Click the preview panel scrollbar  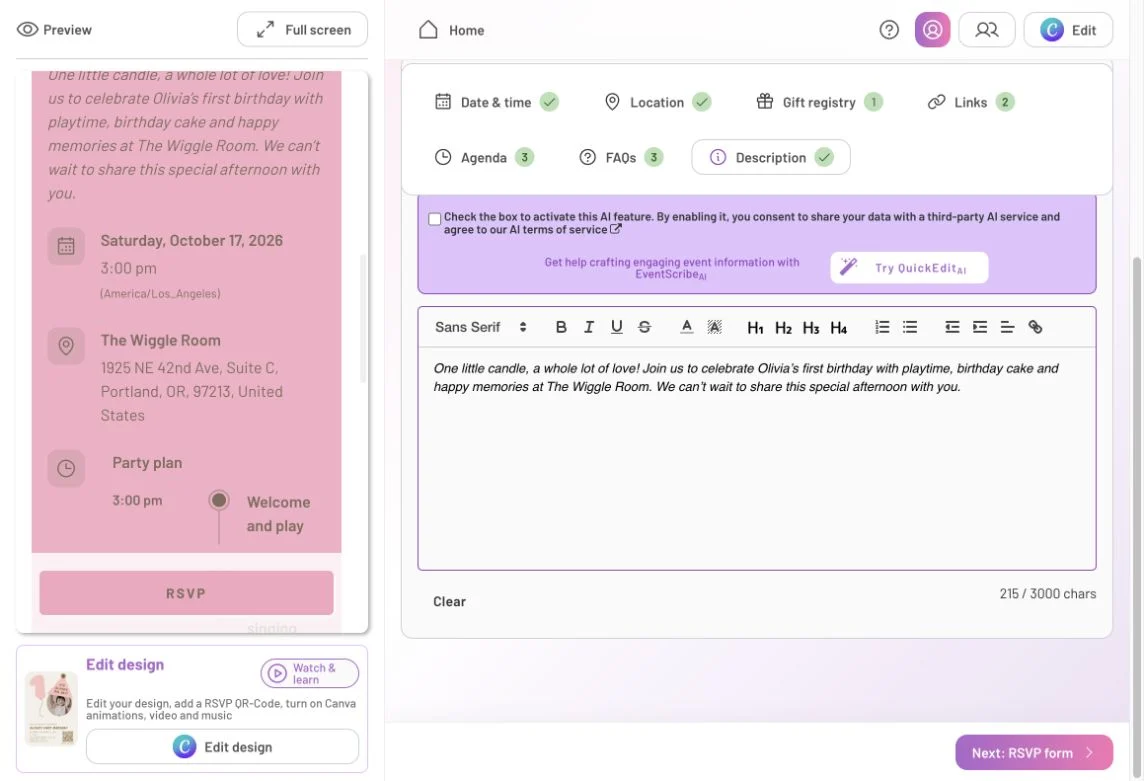(x=363, y=318)
